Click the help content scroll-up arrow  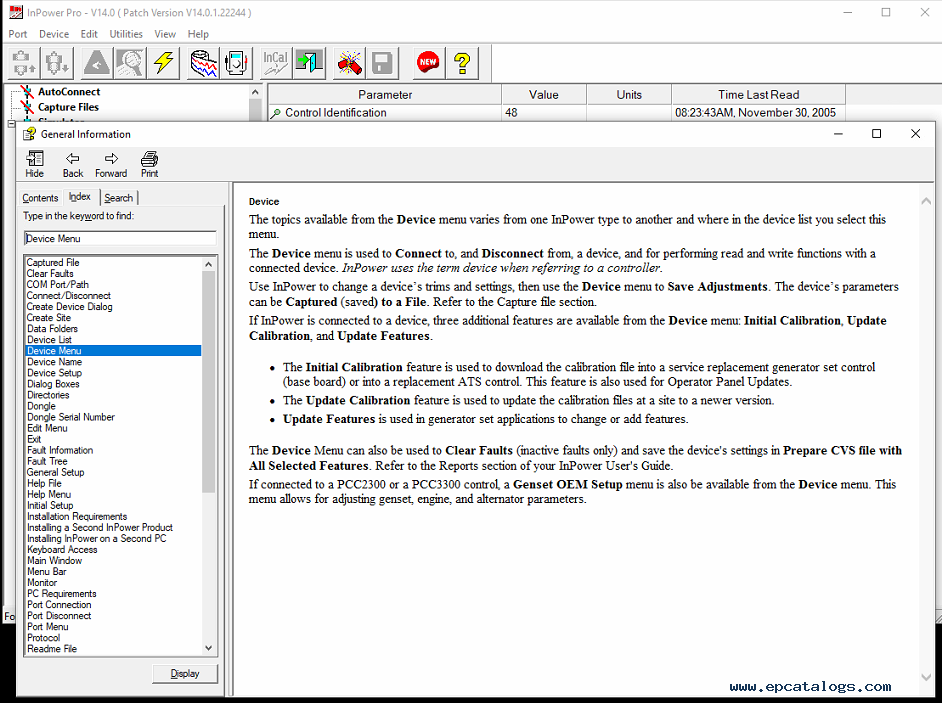(x=926, y=201)
